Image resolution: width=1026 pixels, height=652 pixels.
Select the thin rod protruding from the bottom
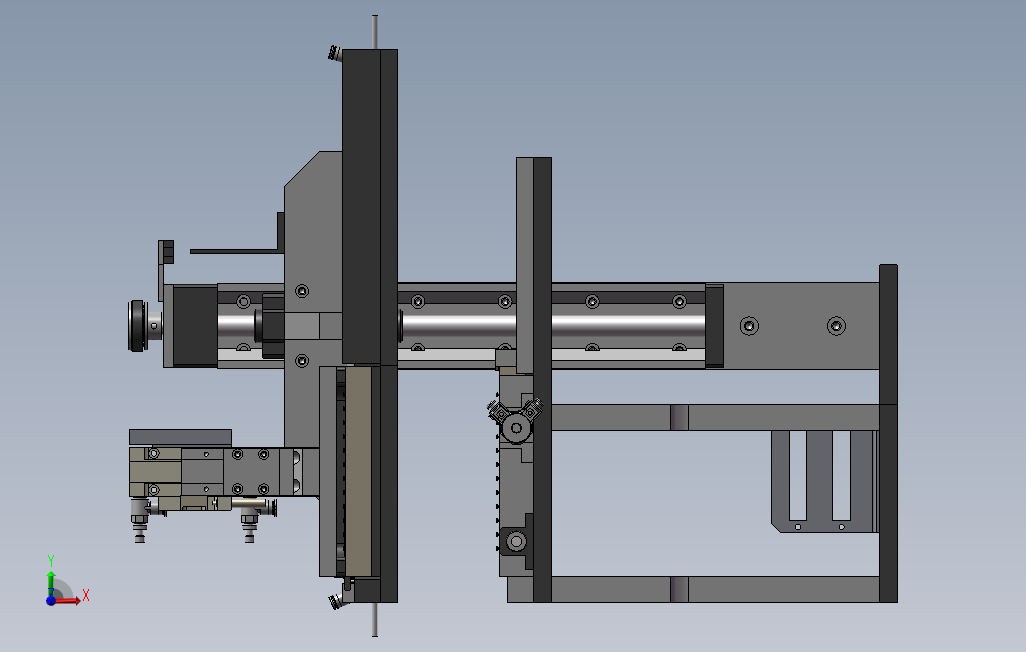click(375, 619)
